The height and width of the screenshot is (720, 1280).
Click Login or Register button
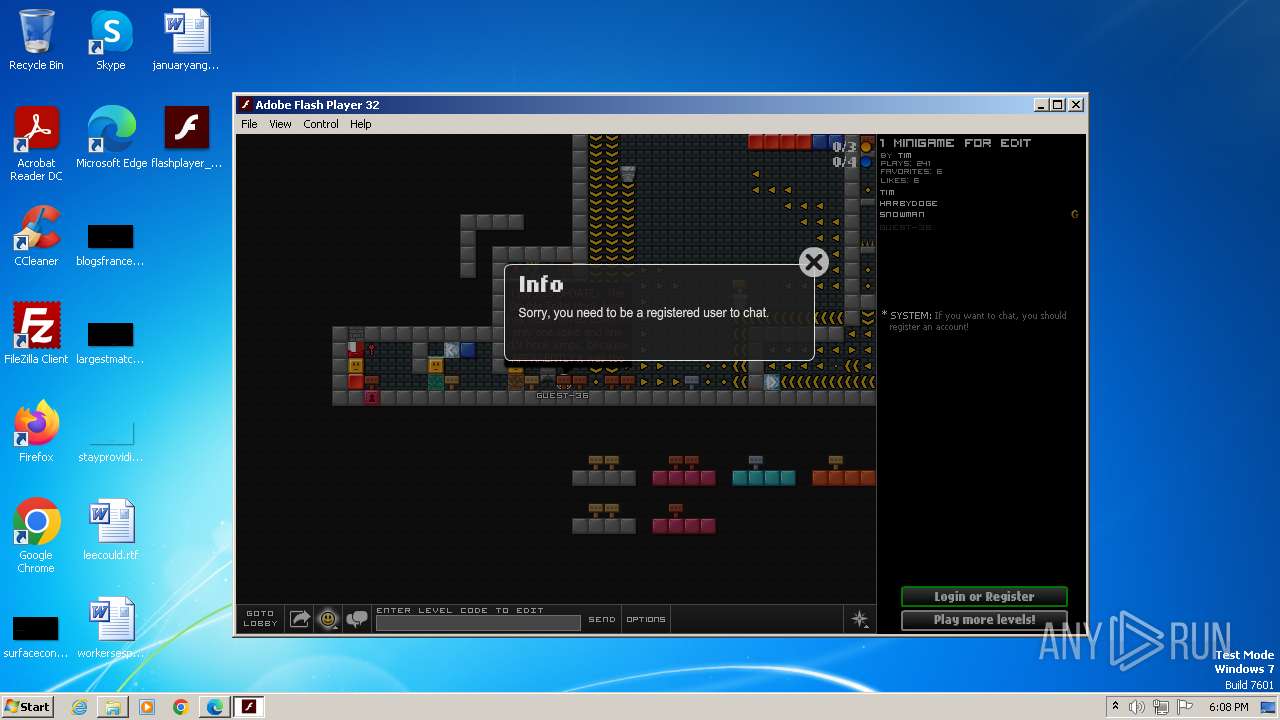(984, 596)
